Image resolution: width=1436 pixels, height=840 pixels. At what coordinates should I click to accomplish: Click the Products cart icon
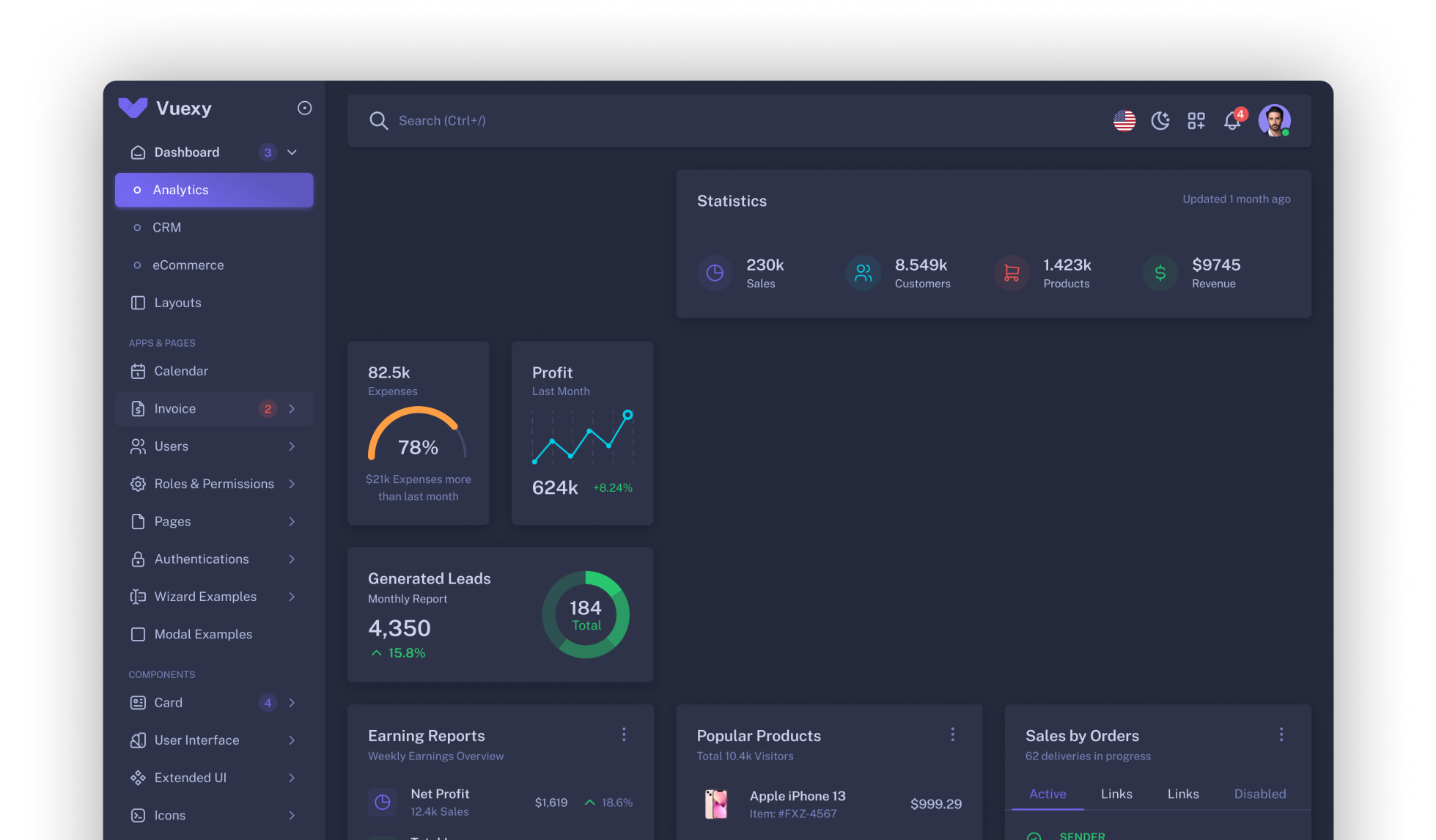[x=1012, y=273]
